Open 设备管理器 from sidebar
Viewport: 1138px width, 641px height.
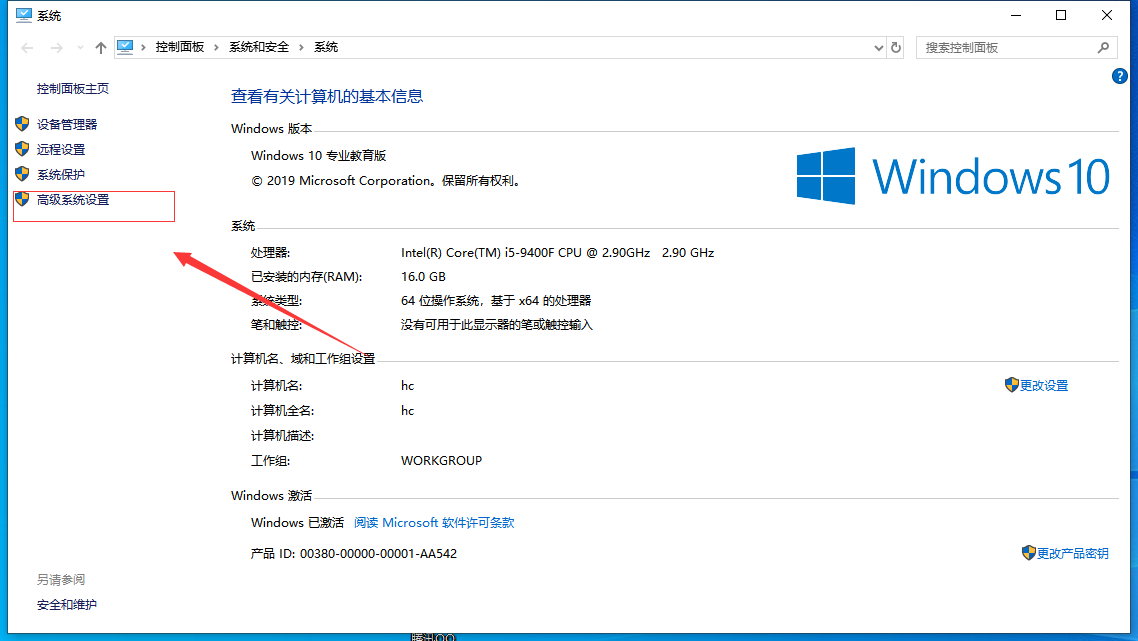[67, 125]
